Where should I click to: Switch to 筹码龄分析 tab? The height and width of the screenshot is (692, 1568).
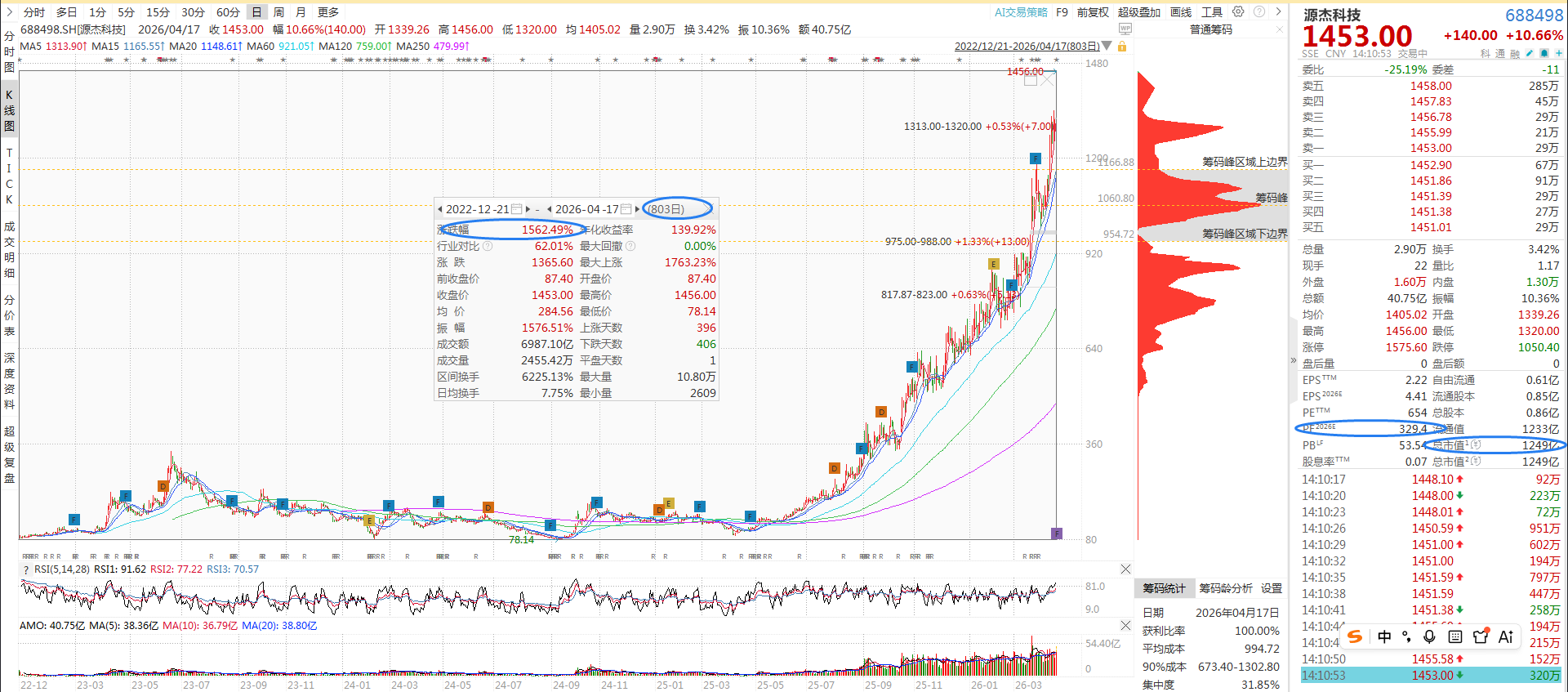coord(1225,588)
